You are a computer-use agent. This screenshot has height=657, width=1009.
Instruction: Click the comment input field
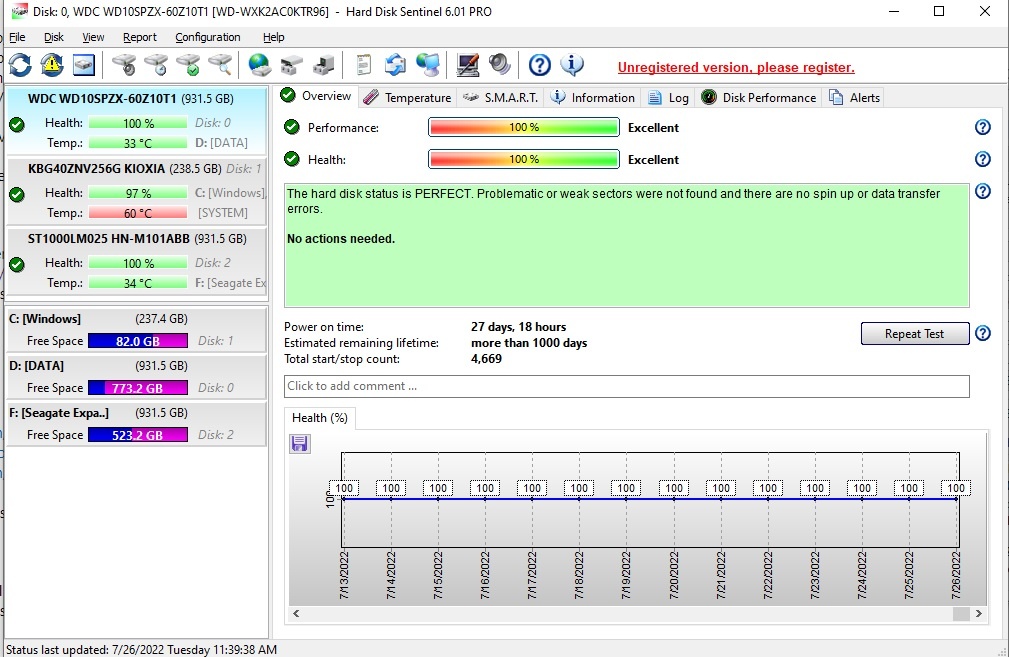coord(626,386)
